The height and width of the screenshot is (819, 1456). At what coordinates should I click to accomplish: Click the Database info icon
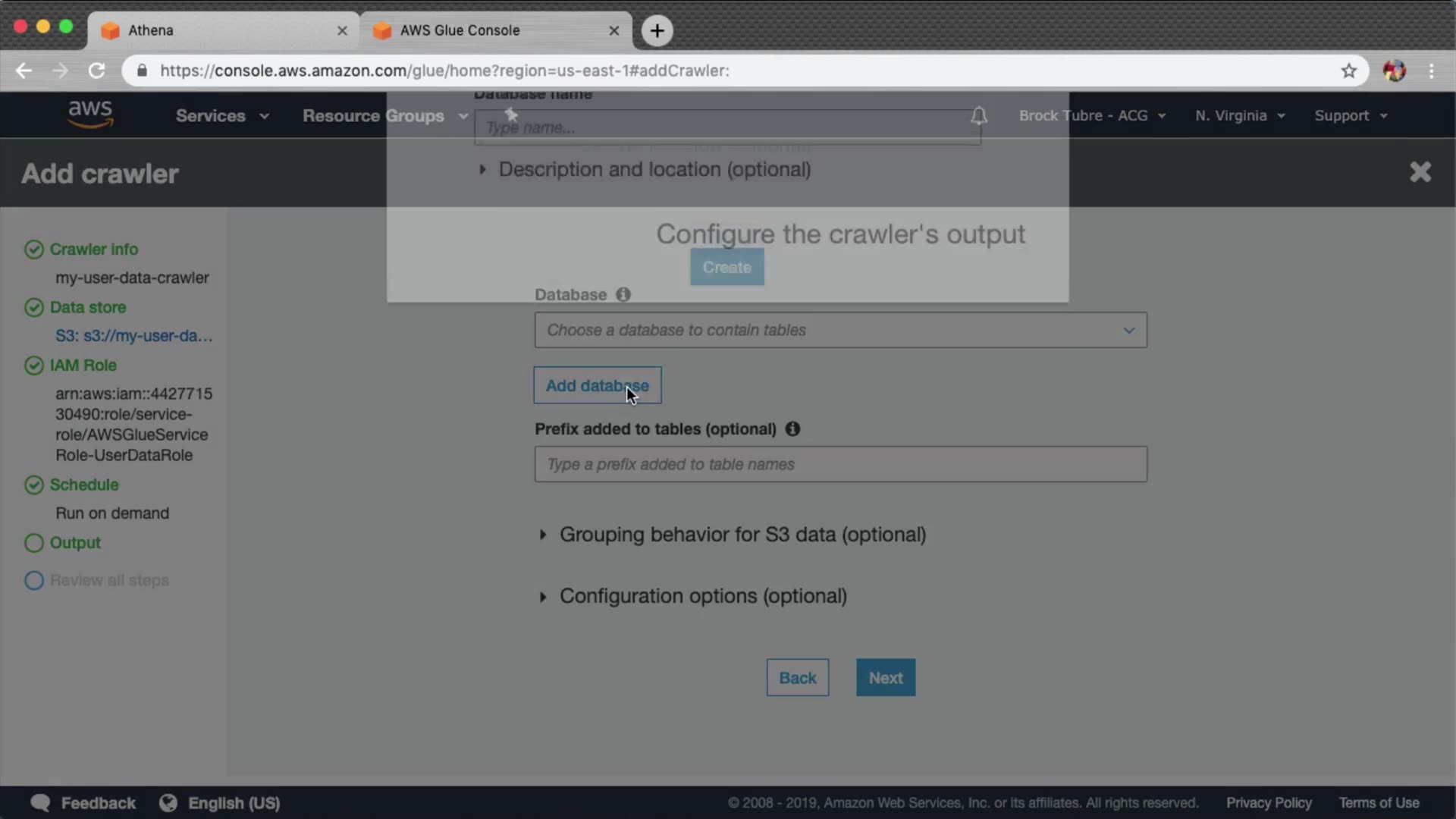click(x=623, y=294)
